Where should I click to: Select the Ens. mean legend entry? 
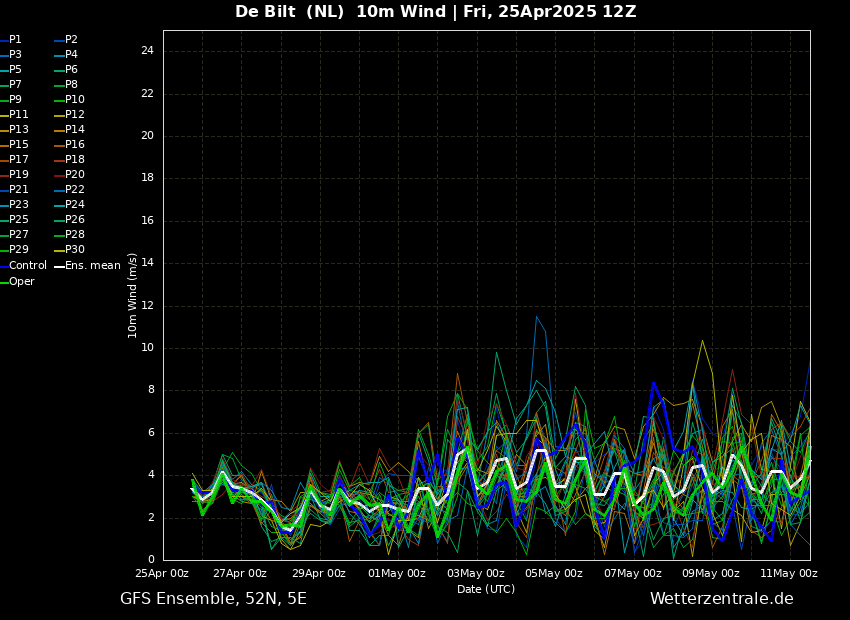[92, 266]
